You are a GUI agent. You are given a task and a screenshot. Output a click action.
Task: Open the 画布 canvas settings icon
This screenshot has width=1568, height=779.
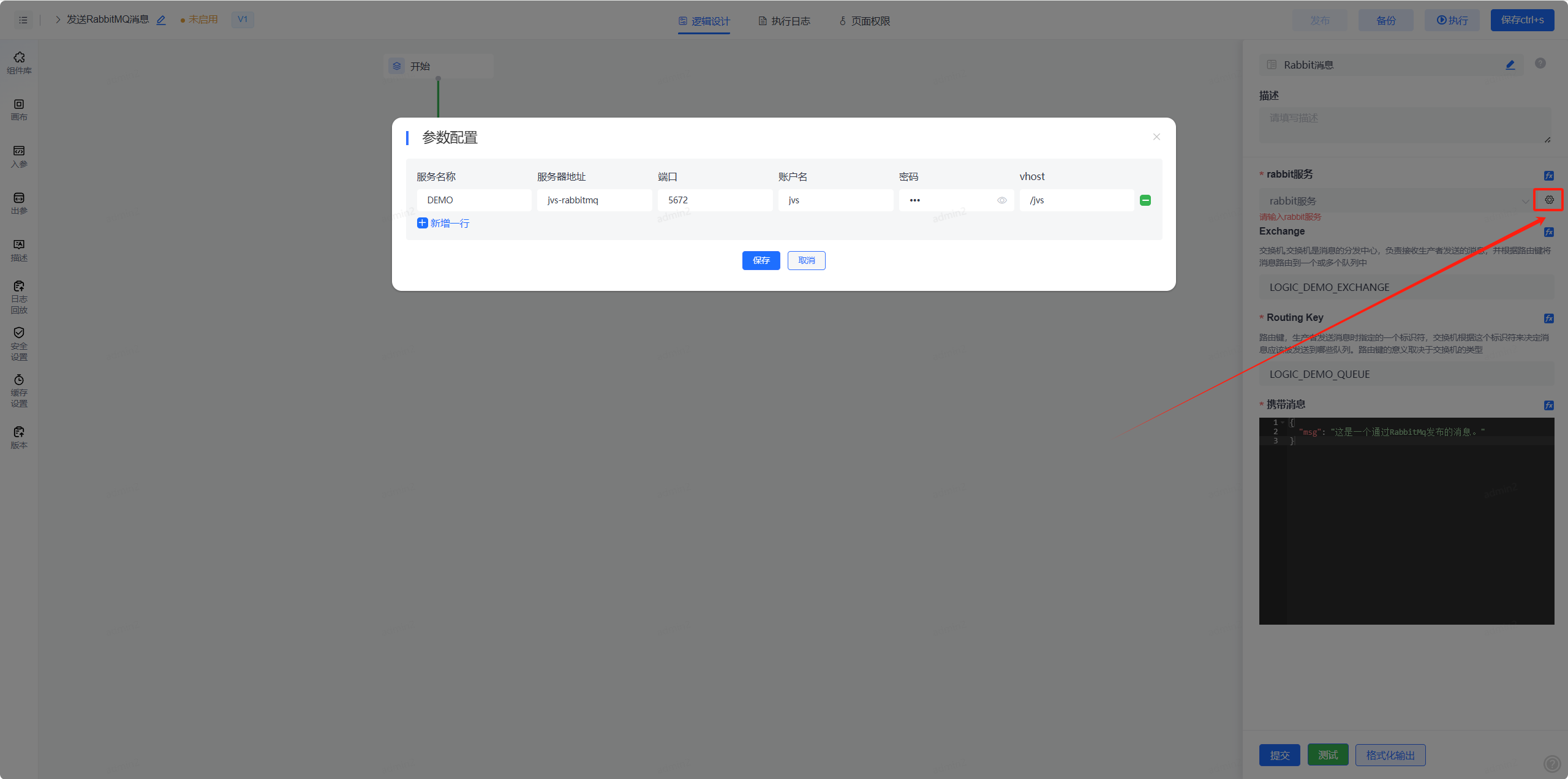click(19, 110)
